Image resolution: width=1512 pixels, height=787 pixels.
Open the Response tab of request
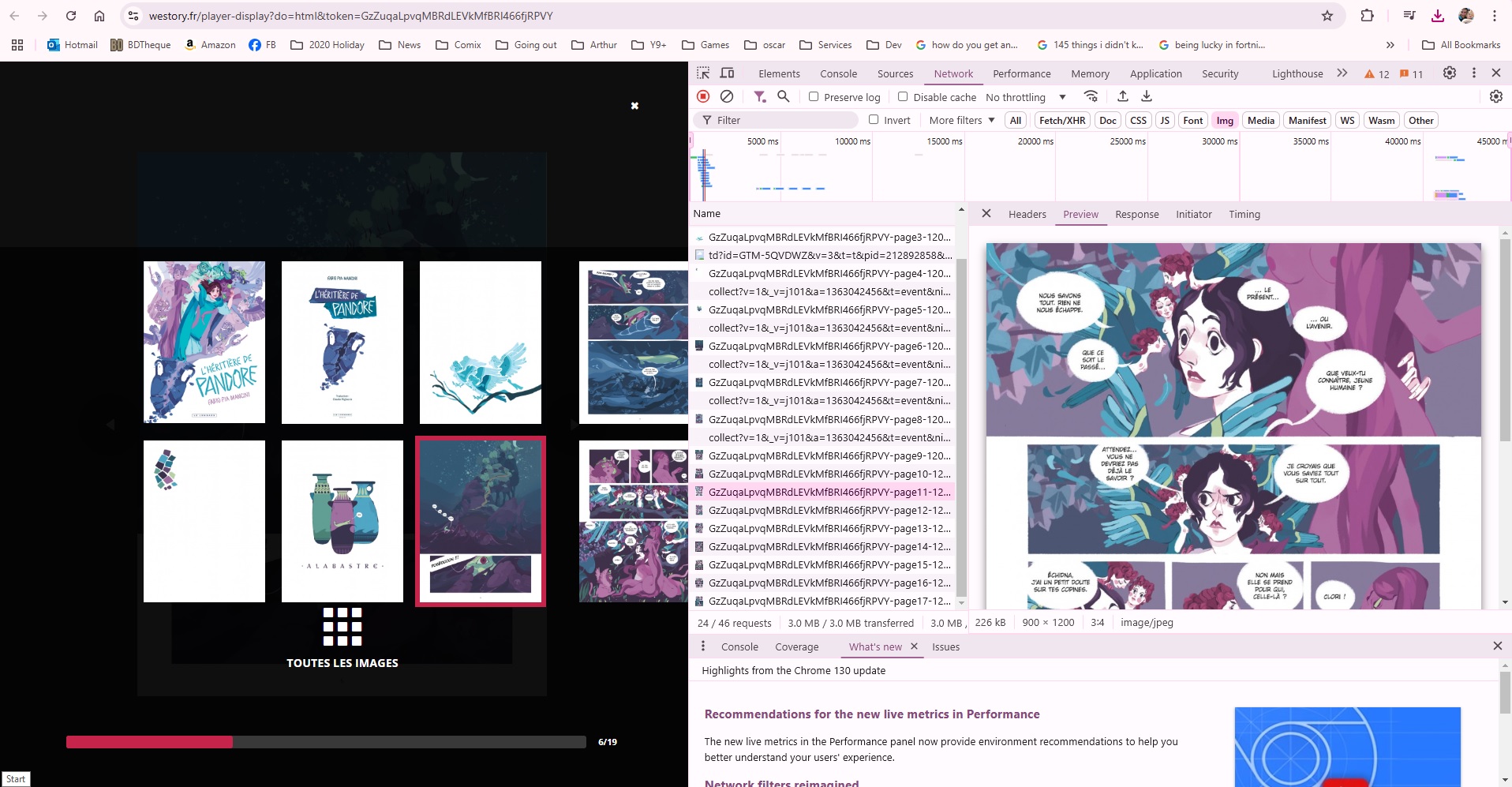1136,214
